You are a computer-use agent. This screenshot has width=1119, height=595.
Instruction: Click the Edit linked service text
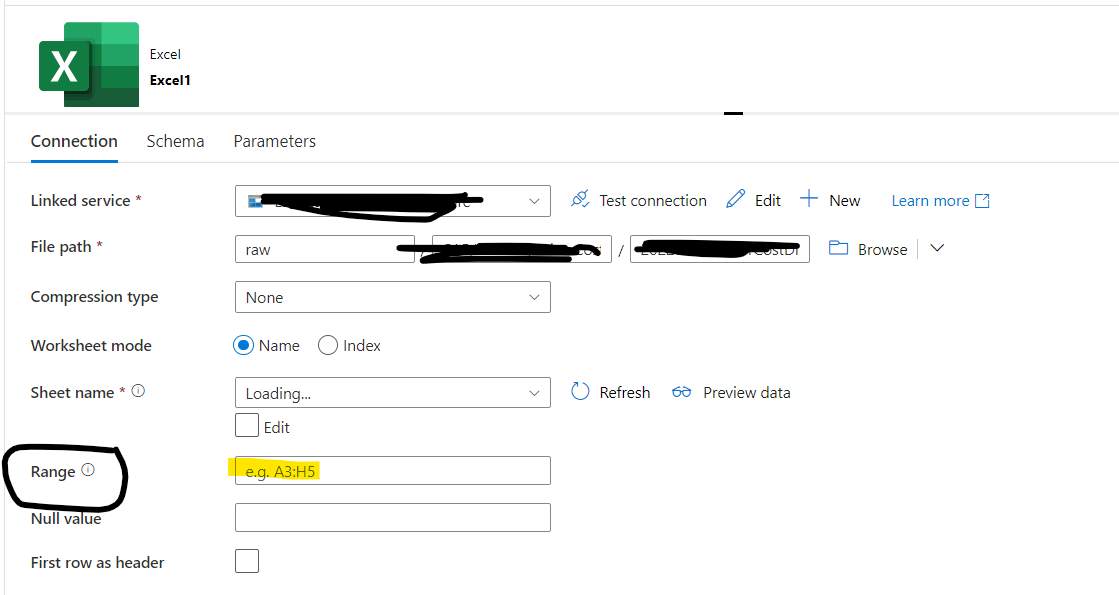coord(768,201)
